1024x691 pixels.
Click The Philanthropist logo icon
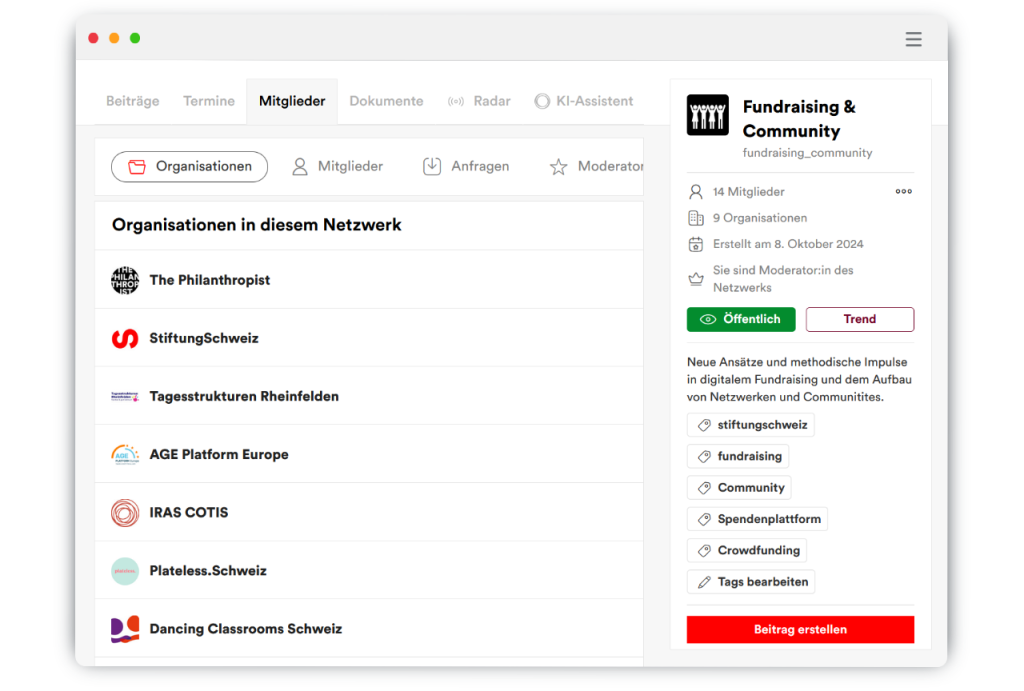click(x=125, y=280)
